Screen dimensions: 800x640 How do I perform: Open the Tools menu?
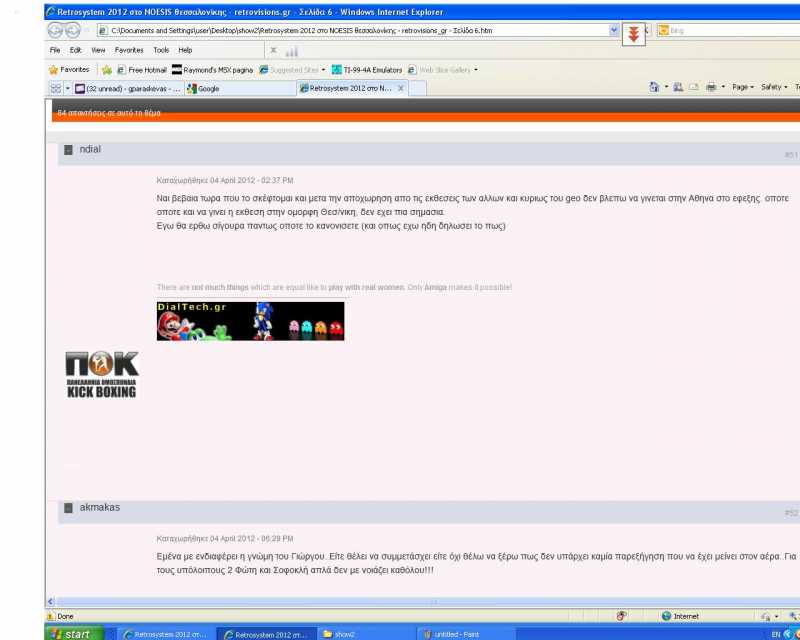click(161, 50)
